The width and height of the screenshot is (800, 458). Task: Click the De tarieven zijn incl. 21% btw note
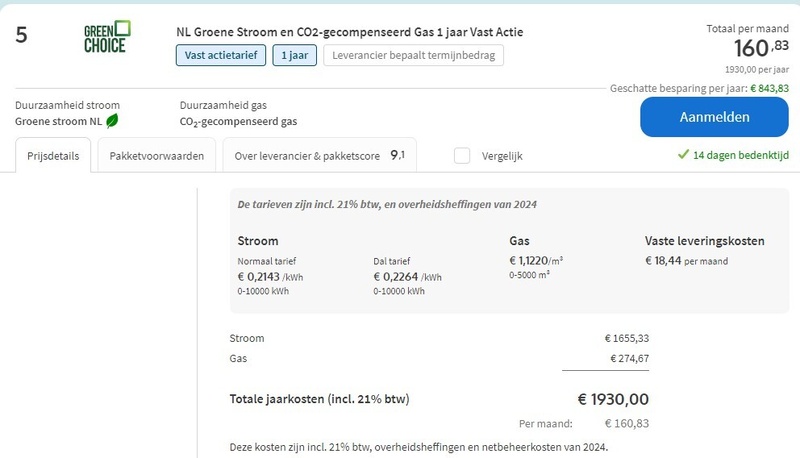coord(387,205)
